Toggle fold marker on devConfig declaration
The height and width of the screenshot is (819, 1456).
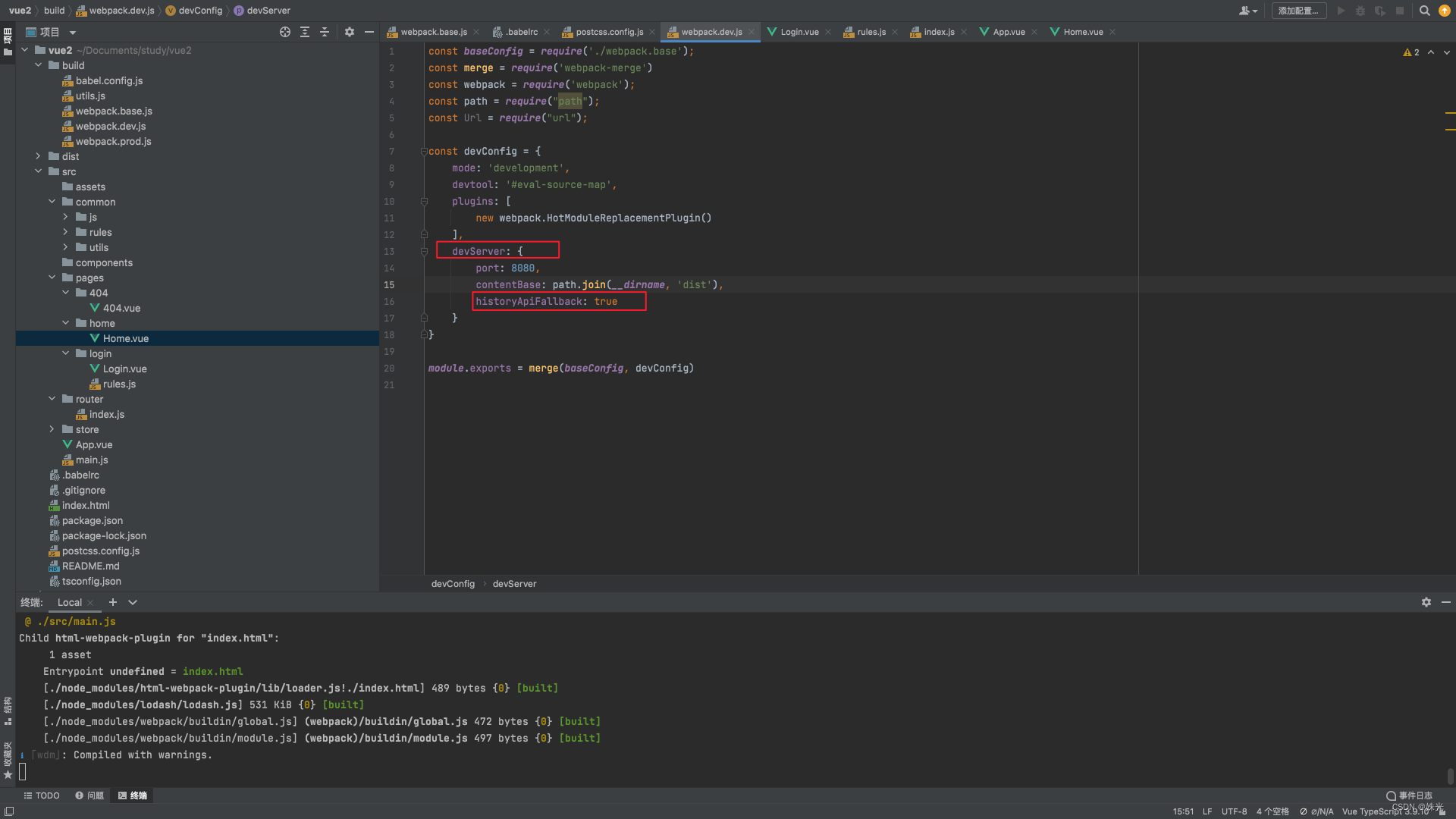coord(424,152)
